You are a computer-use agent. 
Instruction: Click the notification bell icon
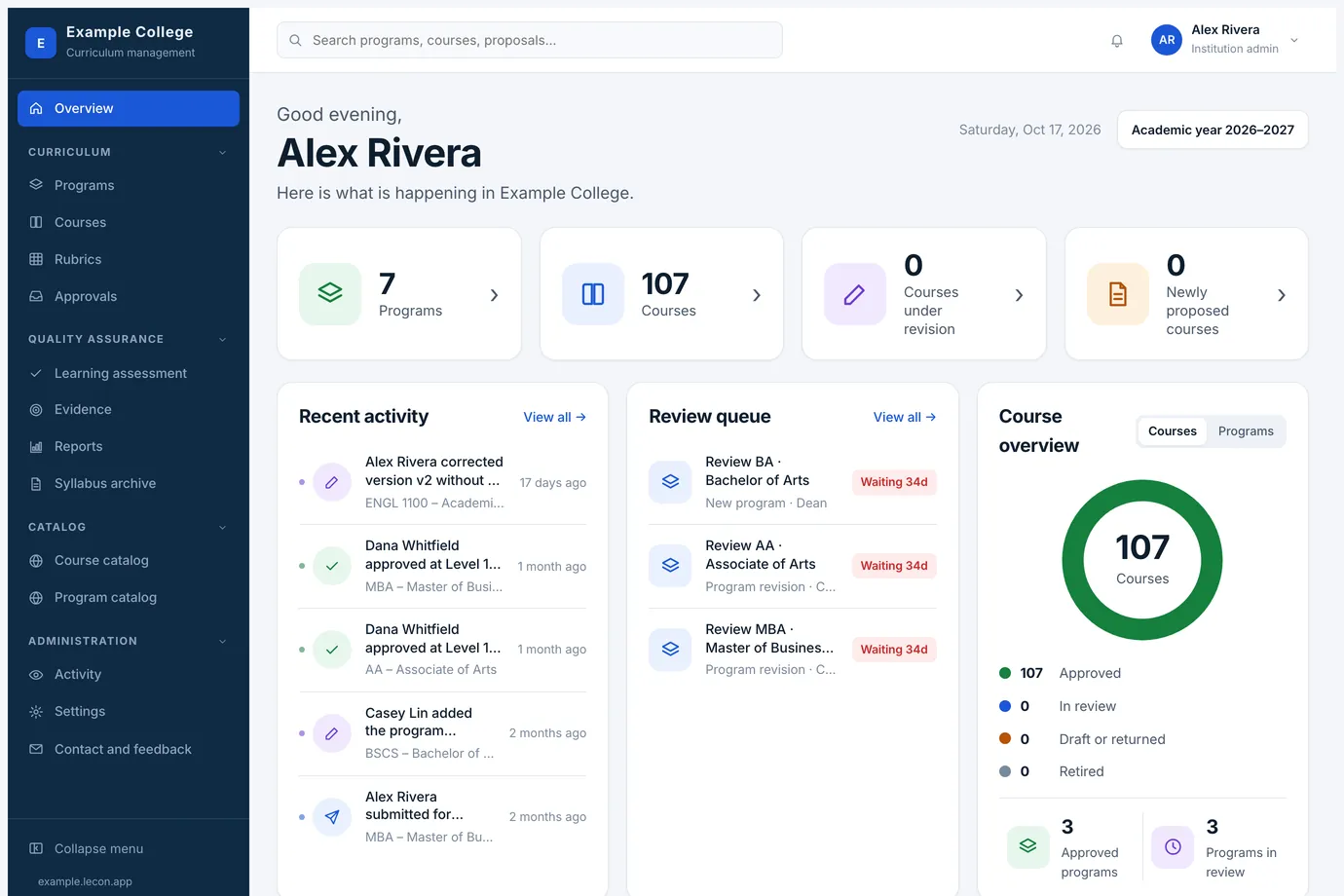(x=1117, y=41)
